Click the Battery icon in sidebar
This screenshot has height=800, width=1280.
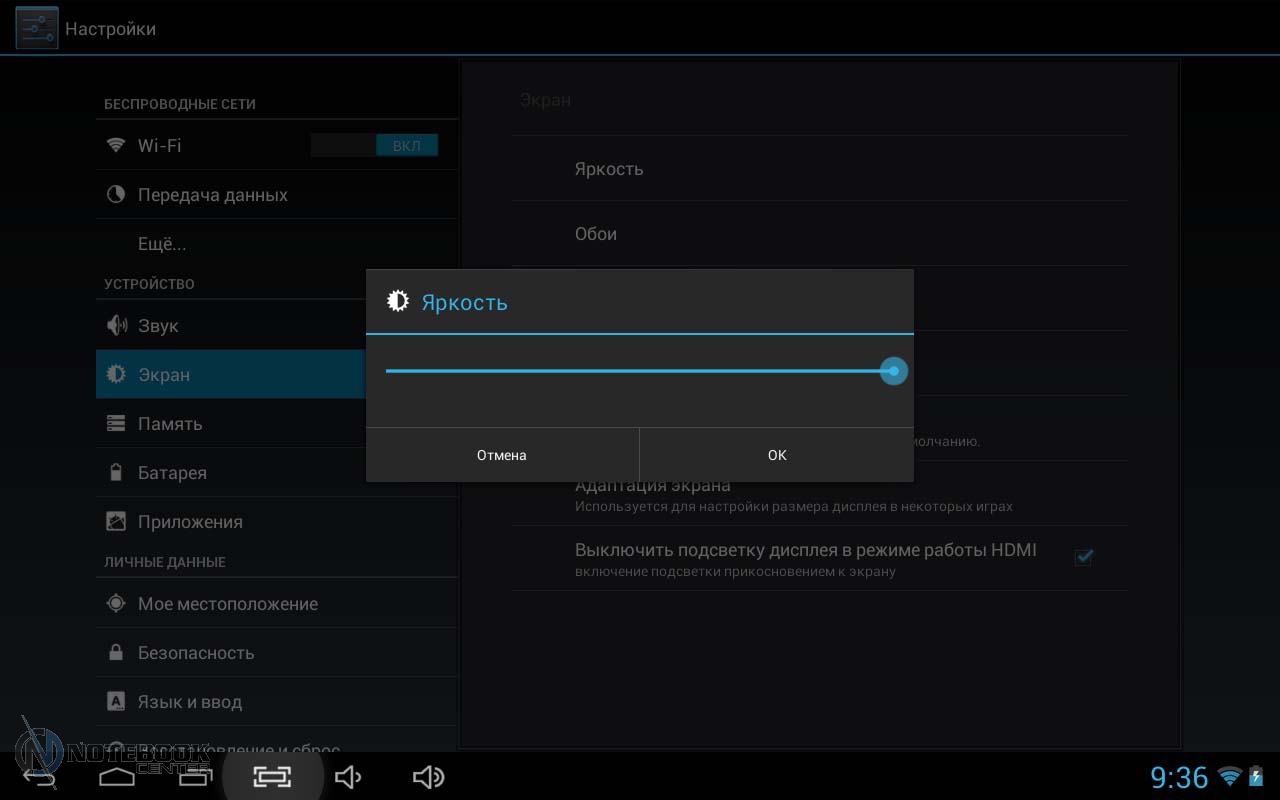[116, 473]
